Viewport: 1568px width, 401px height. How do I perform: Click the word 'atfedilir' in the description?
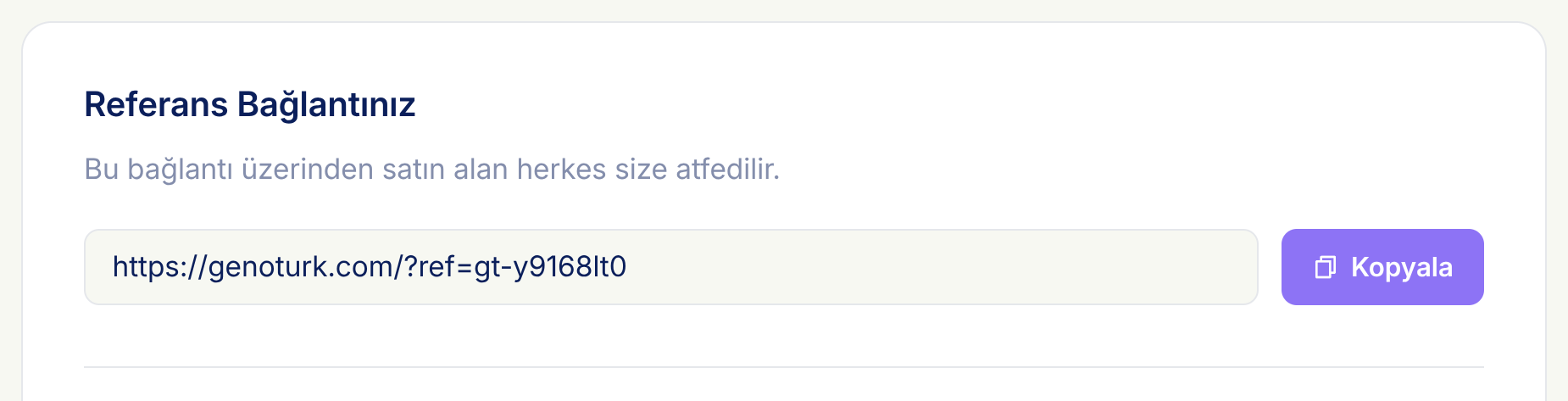click(726, 170)
